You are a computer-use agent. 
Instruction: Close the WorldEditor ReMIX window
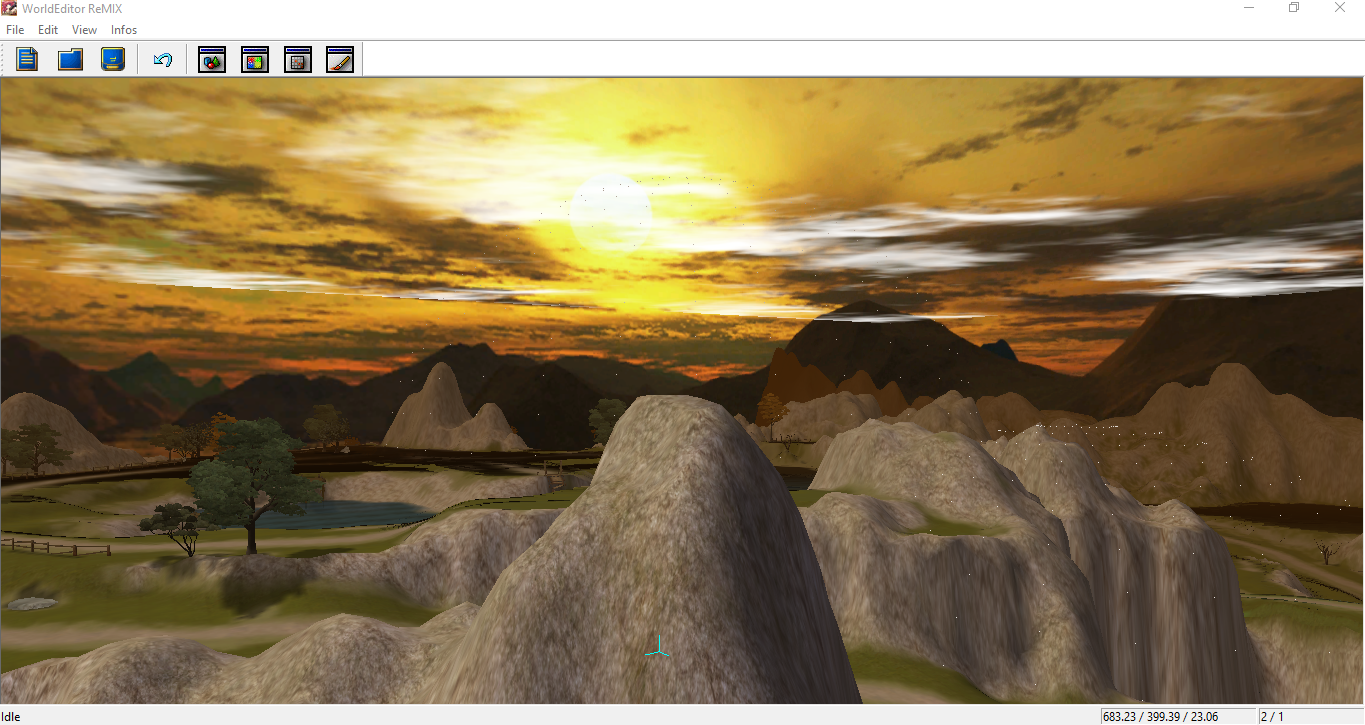(1340, 8)
